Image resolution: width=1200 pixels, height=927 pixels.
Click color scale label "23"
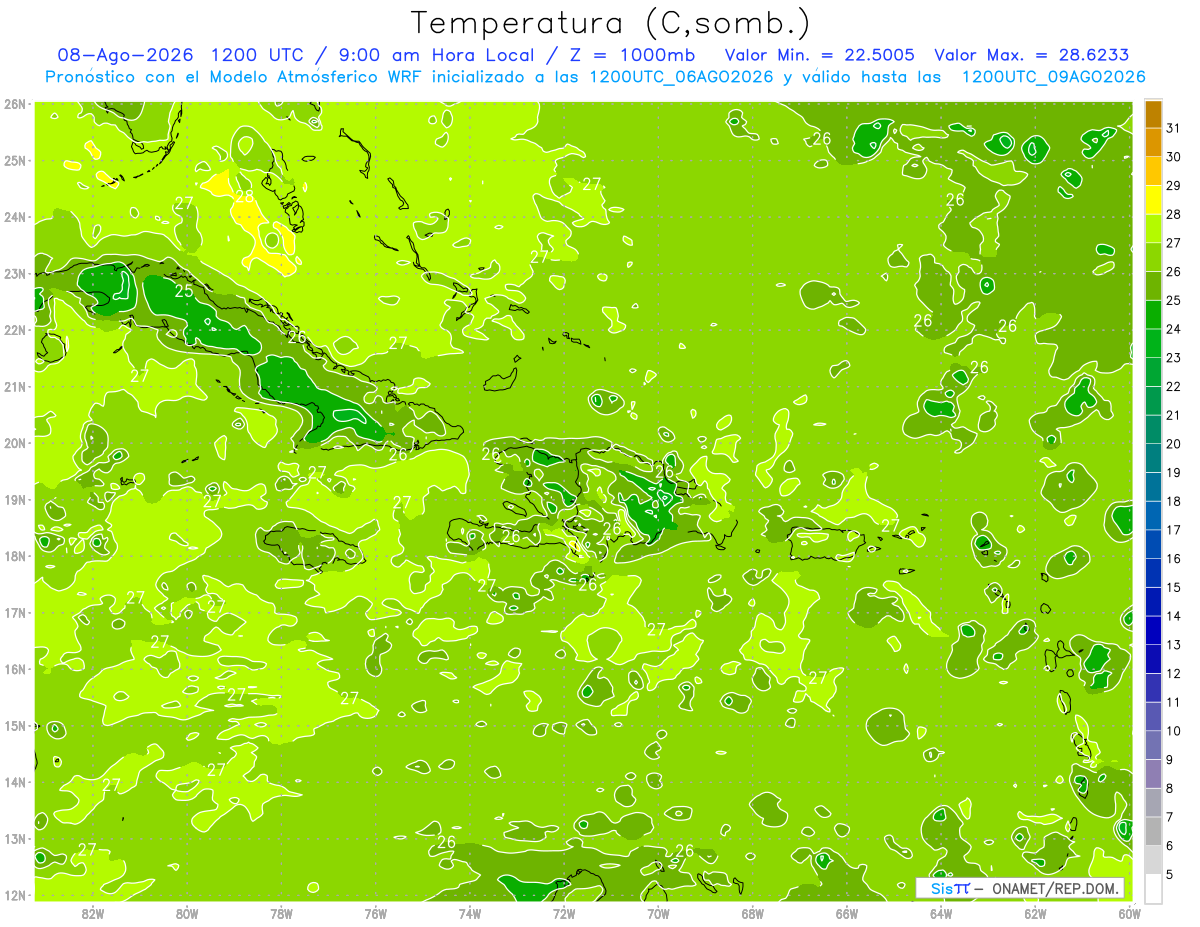(x=1174, y=358)
